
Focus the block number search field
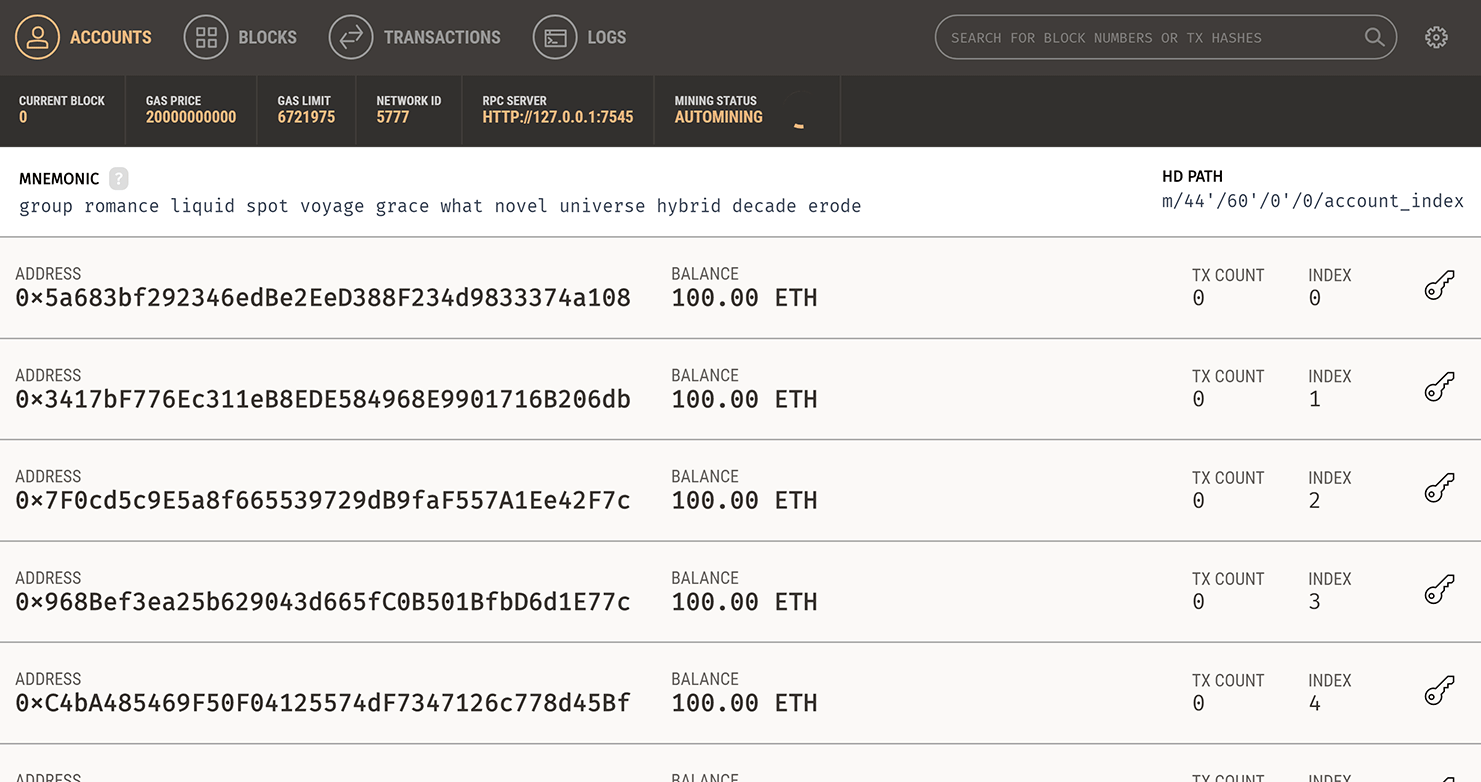click(1150, 38)
